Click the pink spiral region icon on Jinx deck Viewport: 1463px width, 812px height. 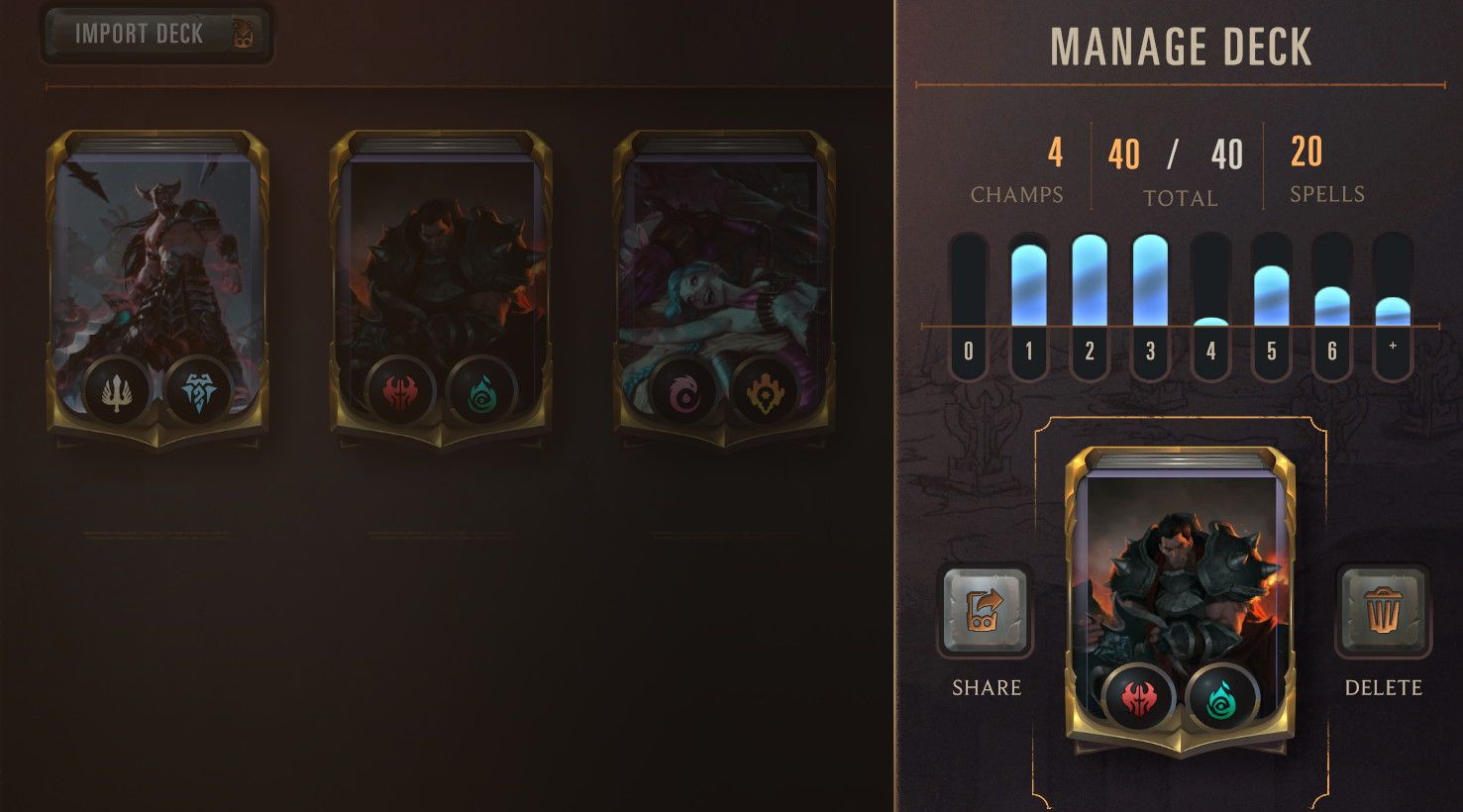[x=683, y=391]
